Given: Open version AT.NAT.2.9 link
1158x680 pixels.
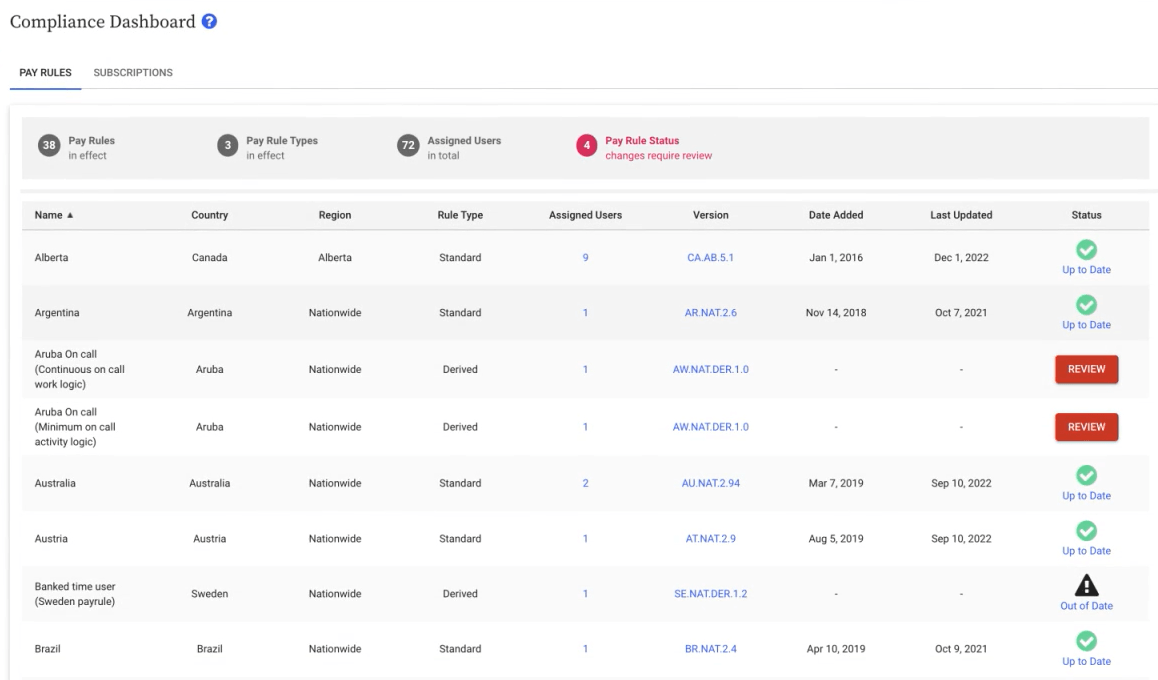Looking at the screenshot, I should 710,539.
